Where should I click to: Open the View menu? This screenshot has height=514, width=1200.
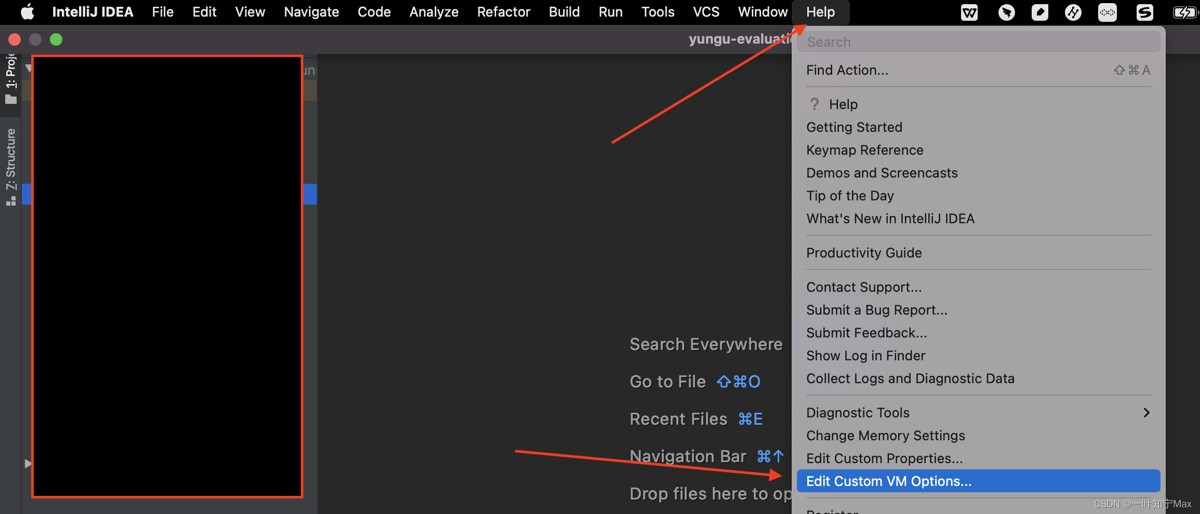(250, 12)
